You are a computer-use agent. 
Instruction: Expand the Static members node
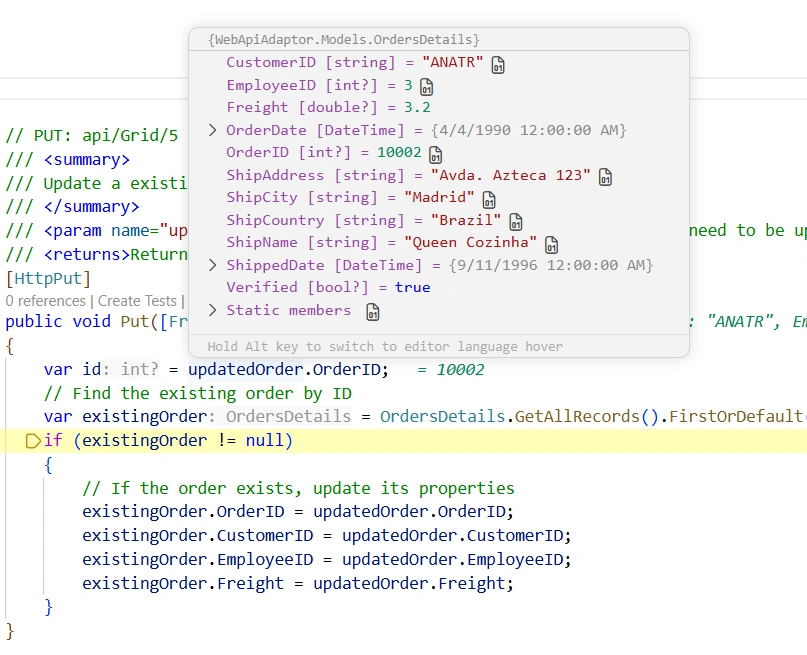213,310
